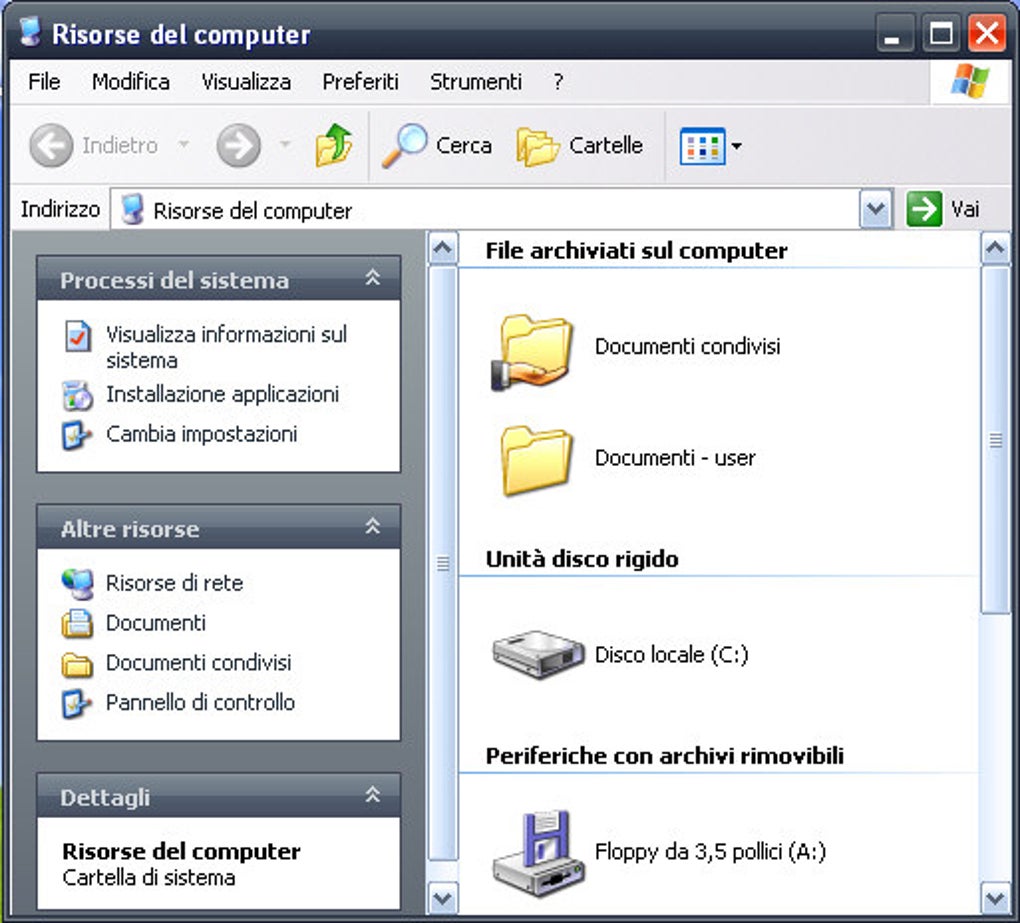Click the address bar computer icon
The height and width of the screenshot is (923, 1020).
[133, 209]
